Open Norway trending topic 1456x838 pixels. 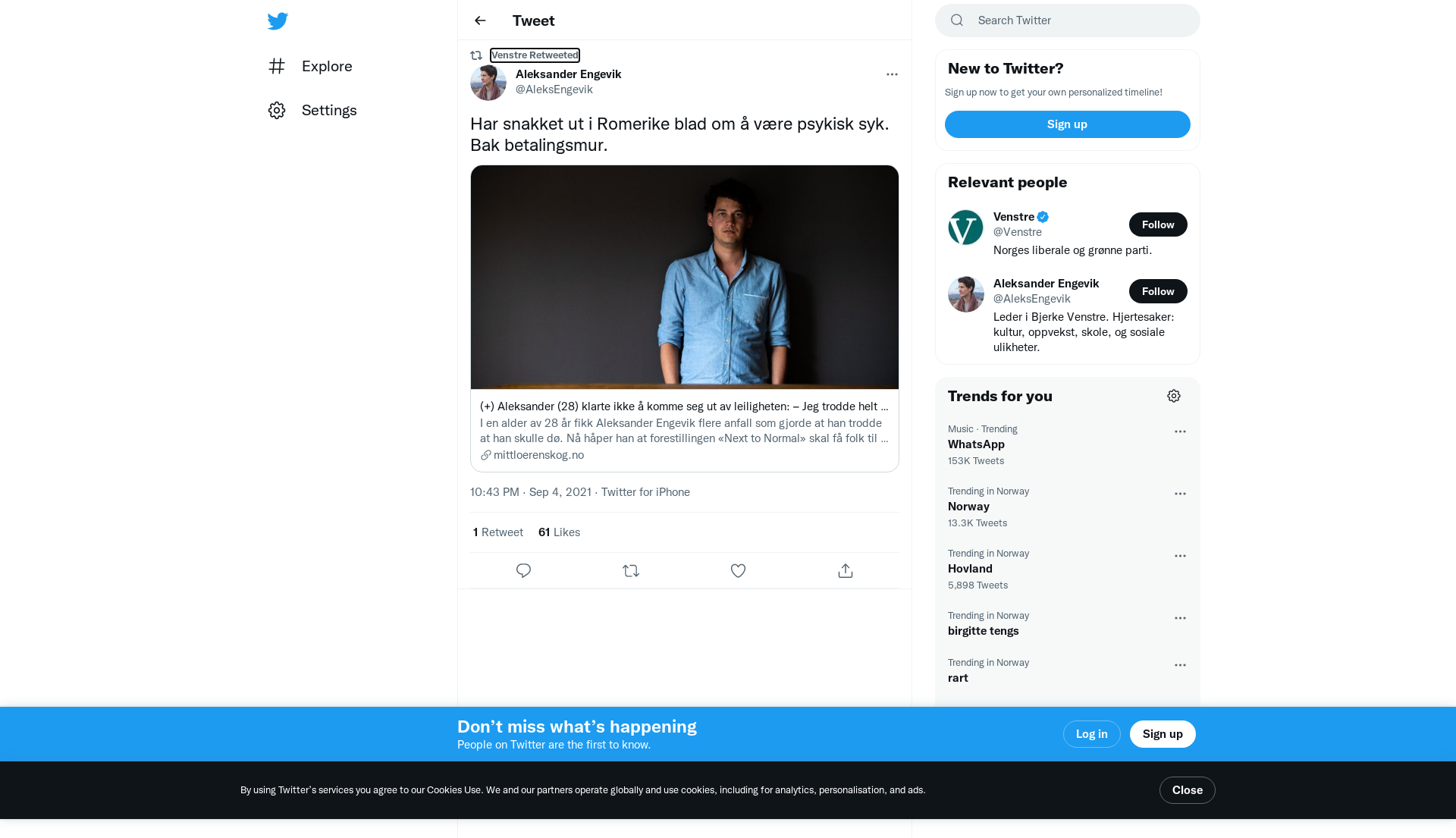coord(968,507)
